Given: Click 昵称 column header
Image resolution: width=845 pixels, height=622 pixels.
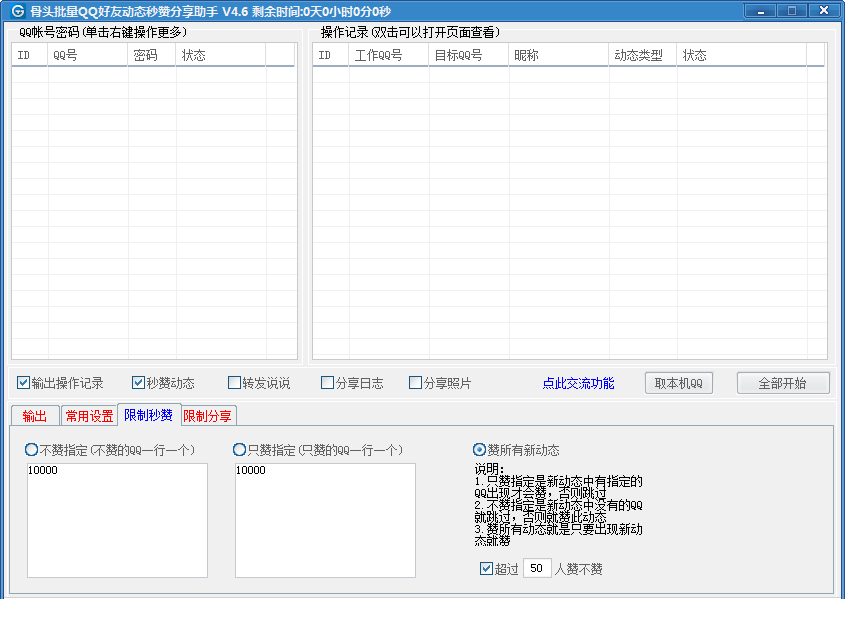Looking at the screenshot, I should (x=558, y=55).
